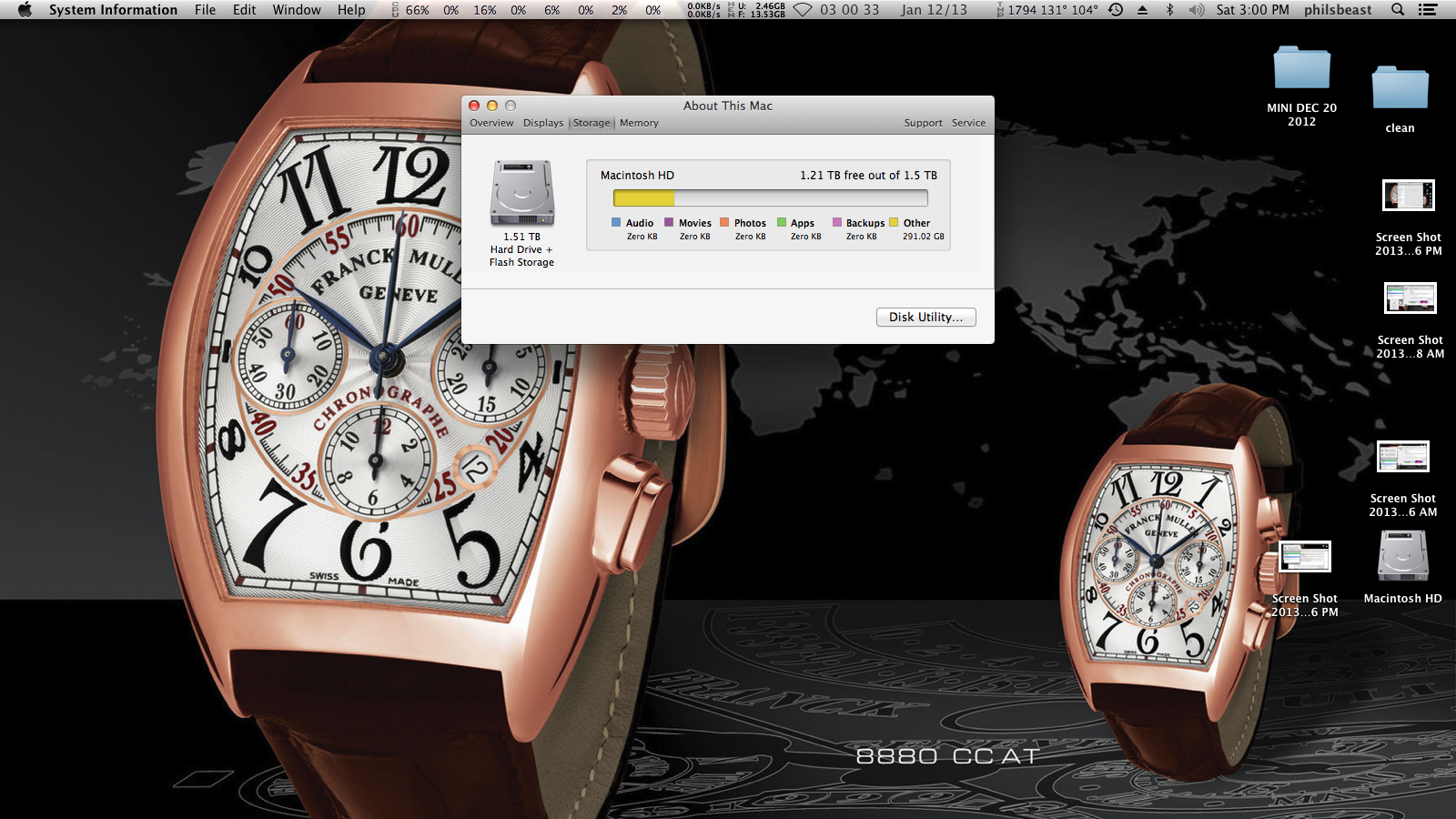Open the philsbeast user menu
This screenshot has height=819, width=1456.
pos(1338,10)
